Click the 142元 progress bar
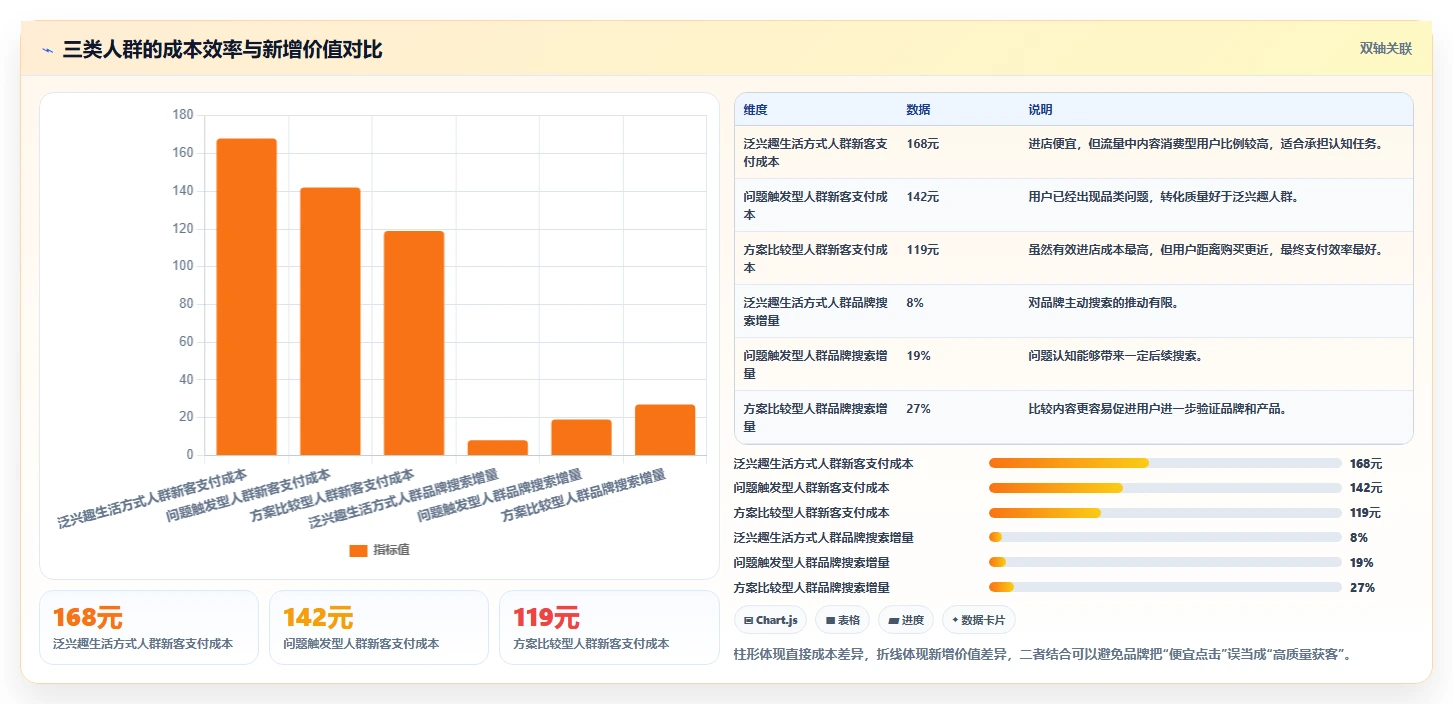Image resolution: width=1453 pixels, height=704 pixels. pyautogui.click(x=1165, y=488)
